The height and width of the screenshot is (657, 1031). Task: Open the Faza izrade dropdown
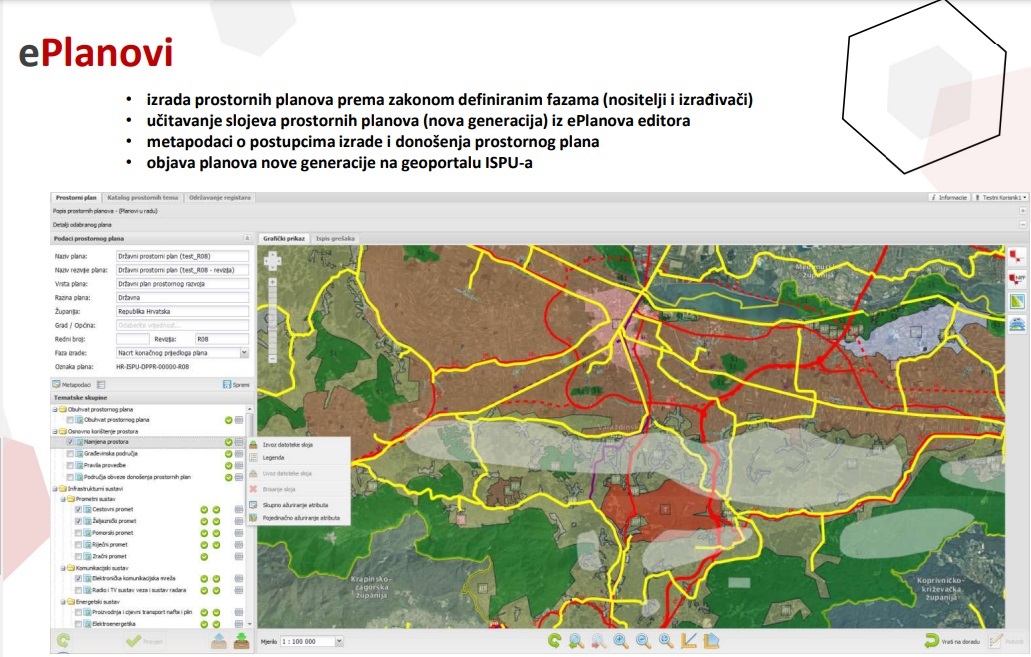click(x=244, y=353)
